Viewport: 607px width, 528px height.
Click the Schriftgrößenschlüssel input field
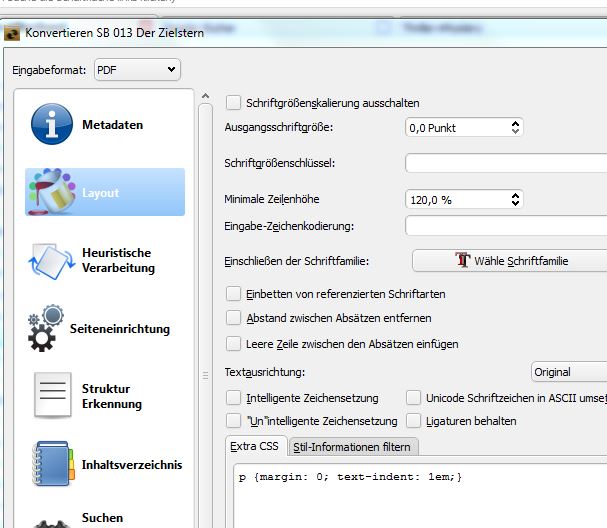pos(506,163)
